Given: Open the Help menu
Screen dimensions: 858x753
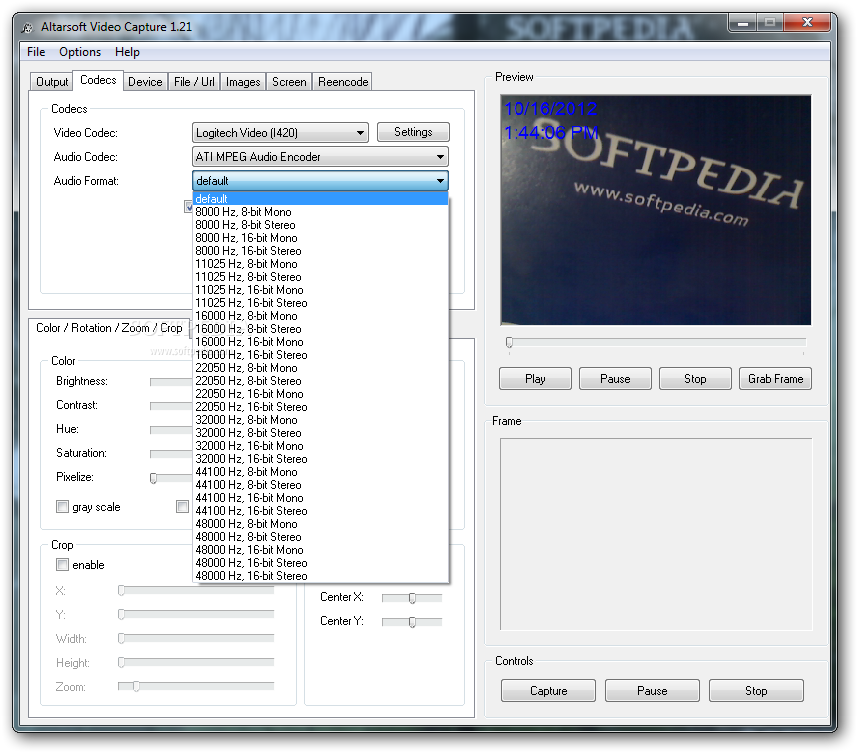Looking at the screenshot, I should (x=127, y=52).
